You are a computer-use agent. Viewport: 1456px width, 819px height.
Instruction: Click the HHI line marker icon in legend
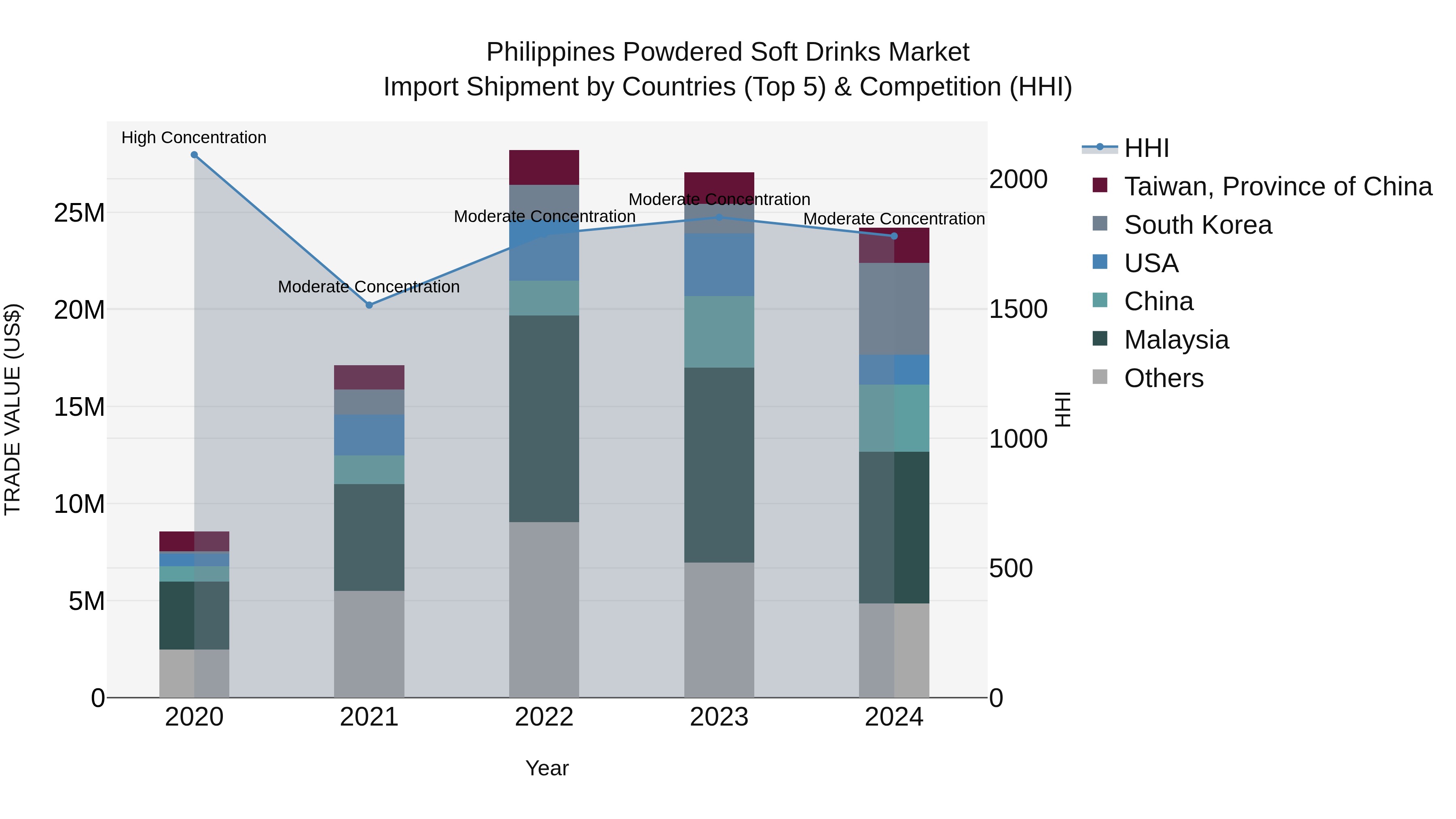point(1100,148)
